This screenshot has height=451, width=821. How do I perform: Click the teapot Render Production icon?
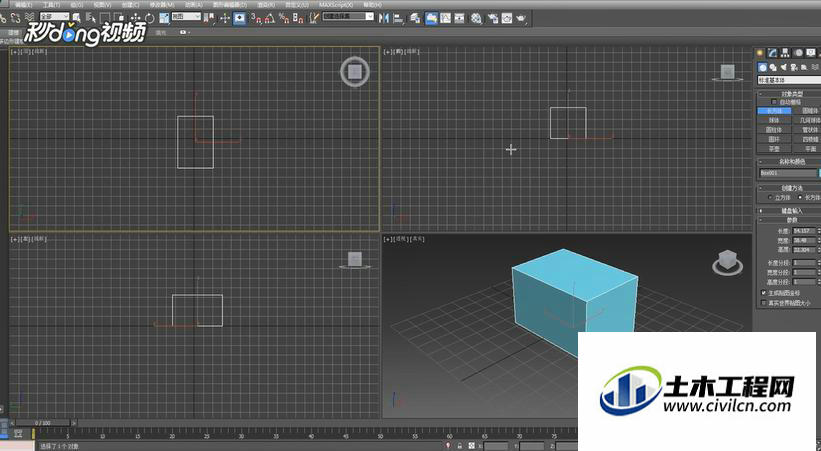tap(521, 18)
